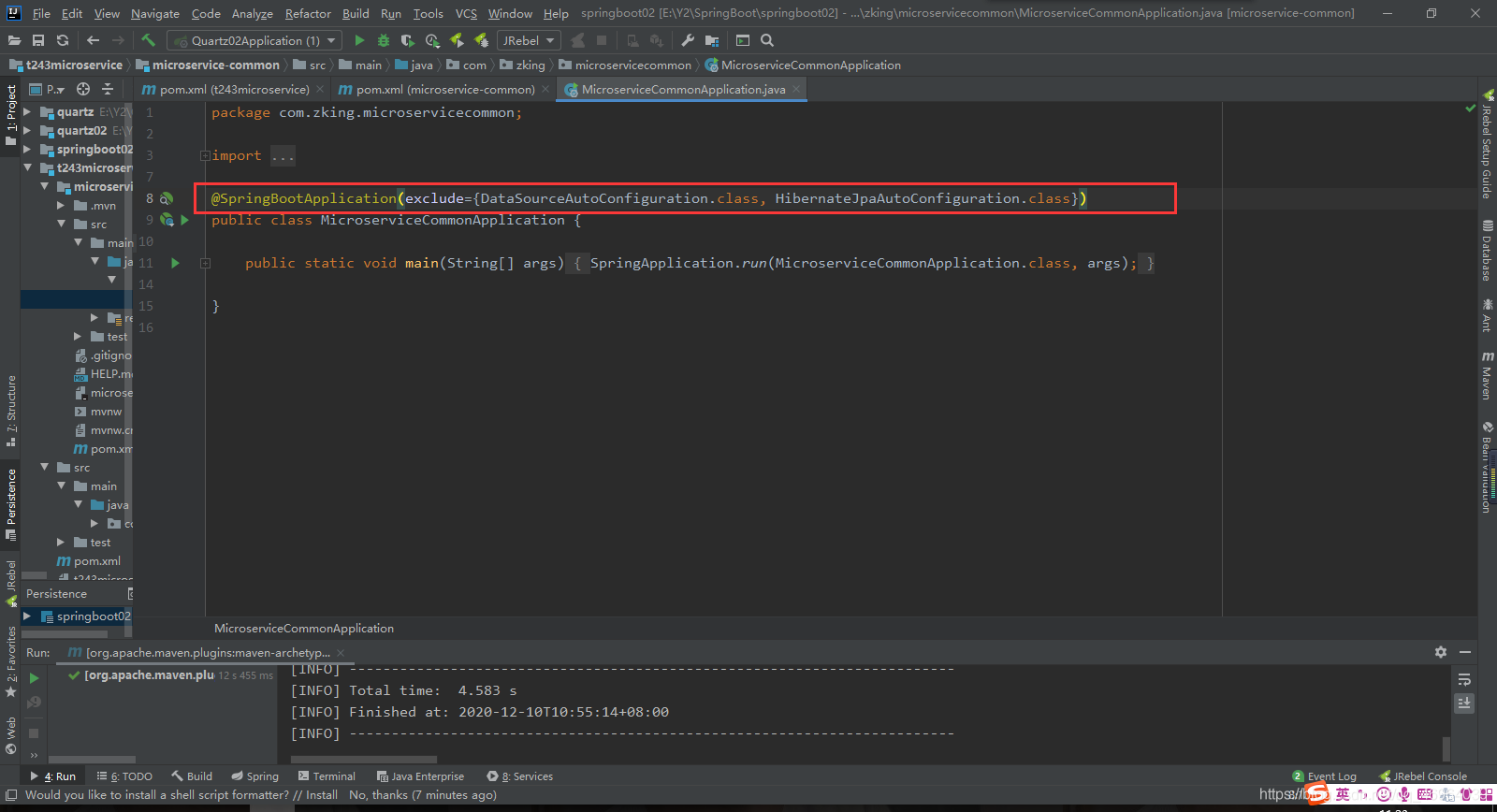This screenshot has width=1497, height=812.
Task: Open the Refactor menu
Action: pos(308,13)
